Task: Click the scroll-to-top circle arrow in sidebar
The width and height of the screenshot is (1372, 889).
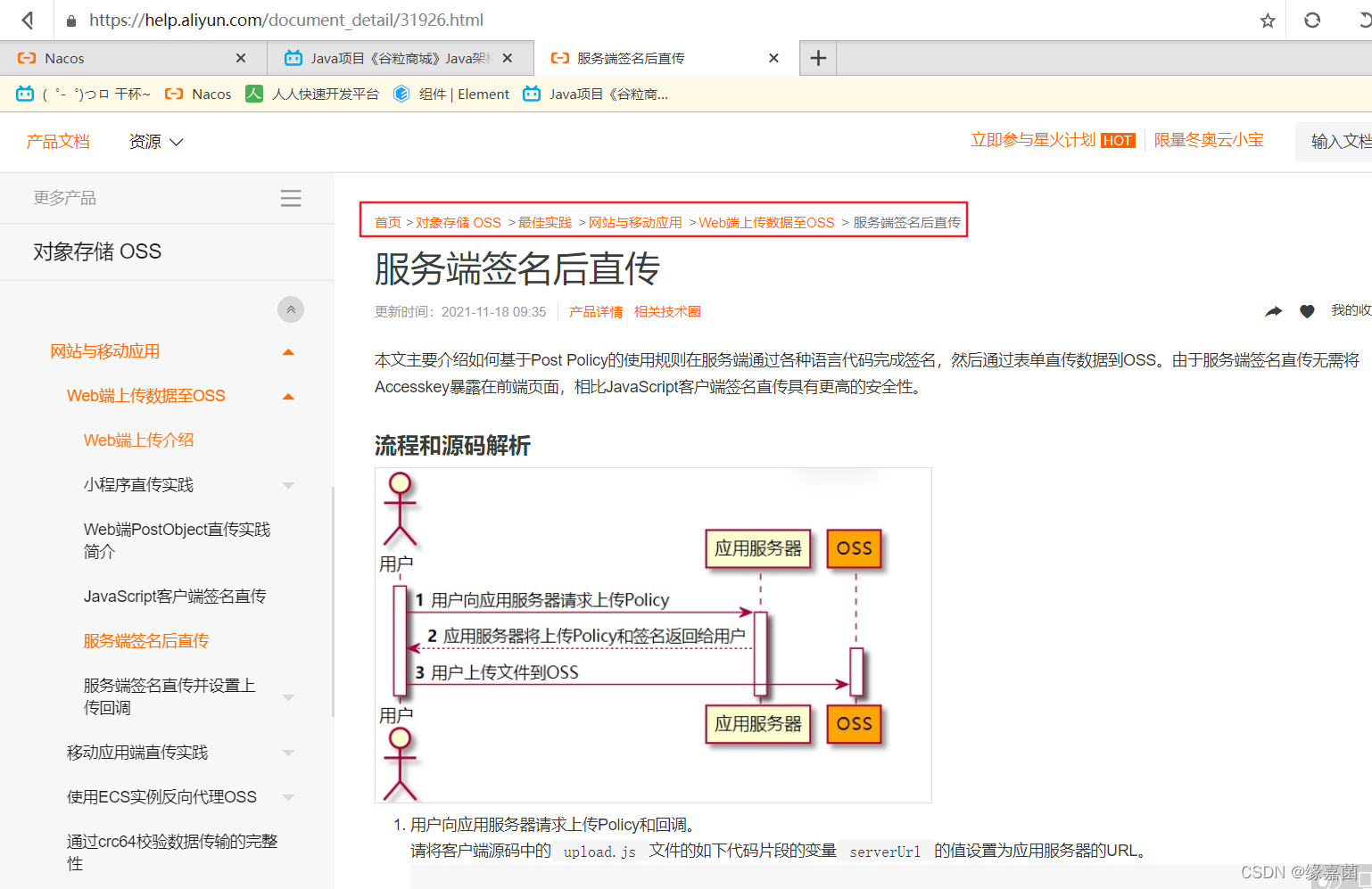Action: pos(291,309)
